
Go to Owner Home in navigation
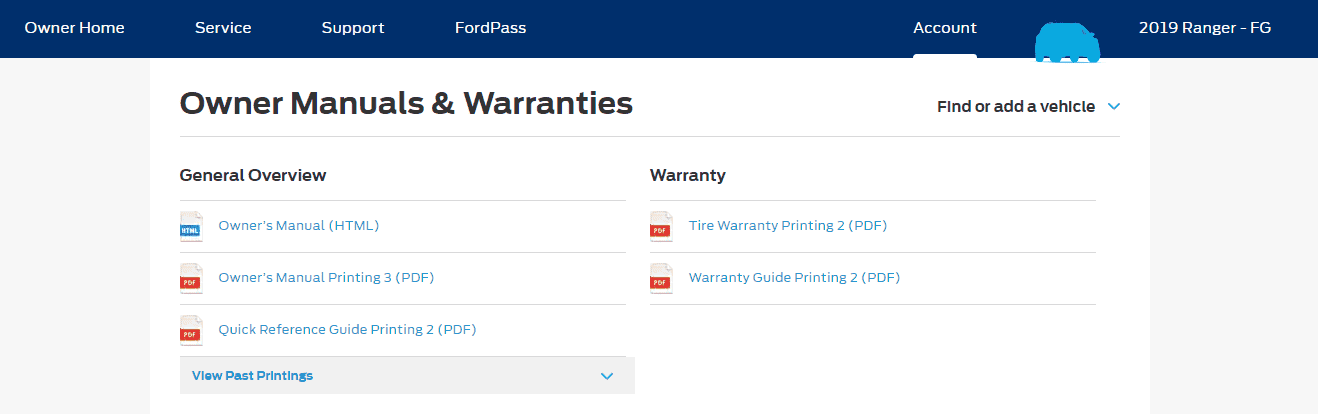pyautogui.click(x=75, y=28)
